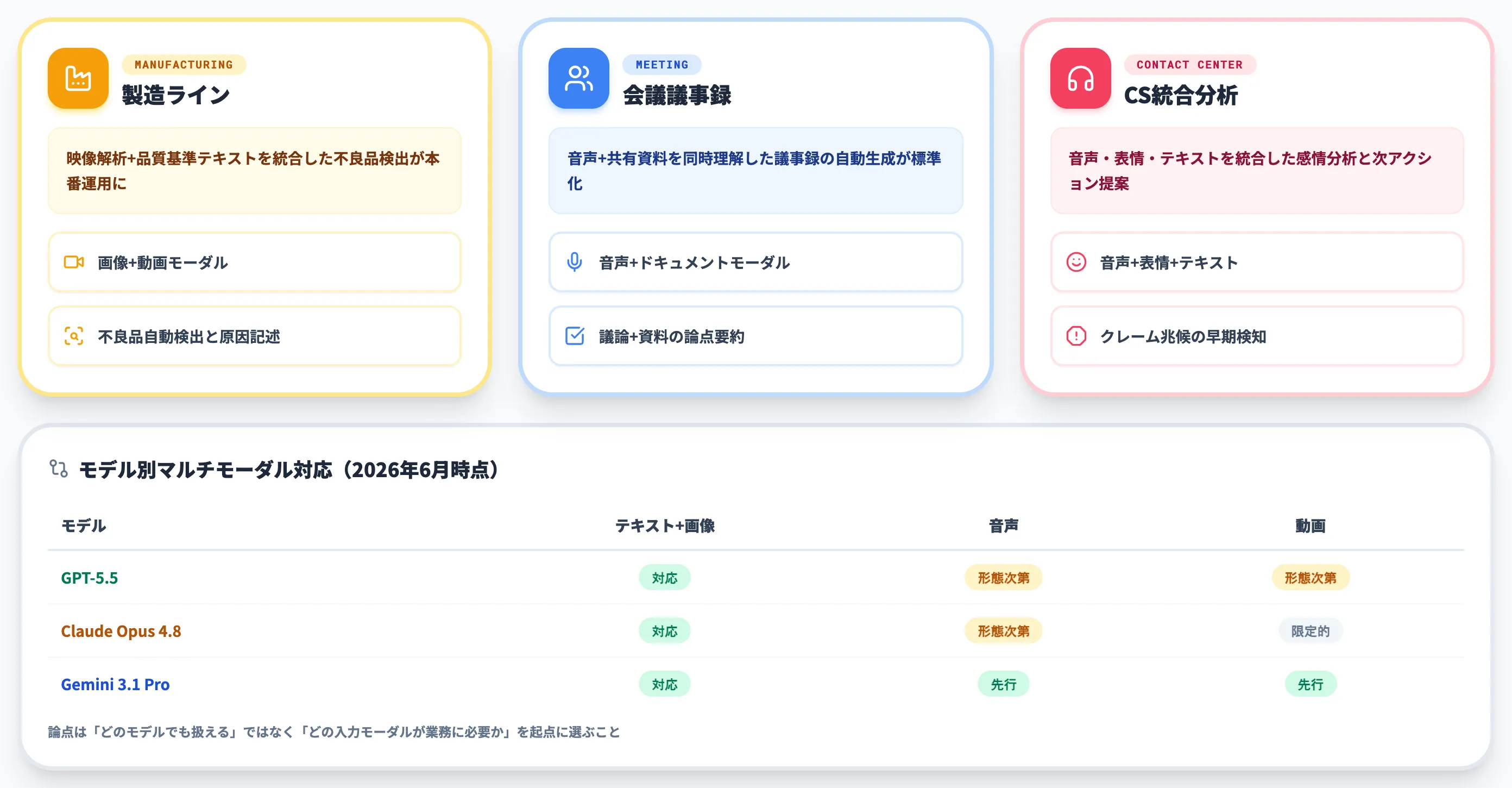Viewport: 1512px width, 788px height.
Task: Click the 製造ライン card title
Action: point(175,95)
